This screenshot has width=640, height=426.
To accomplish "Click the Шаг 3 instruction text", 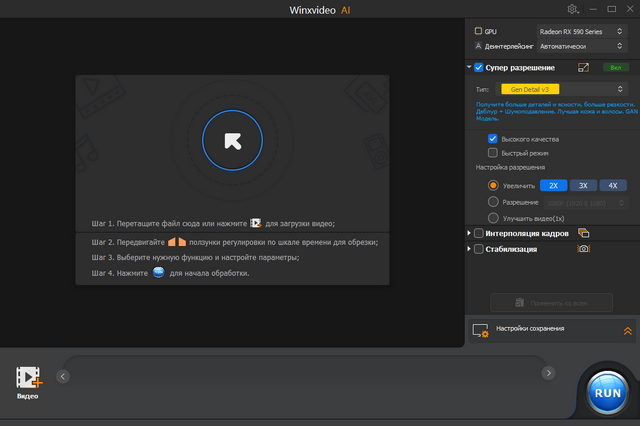I will tap(195, 257).
